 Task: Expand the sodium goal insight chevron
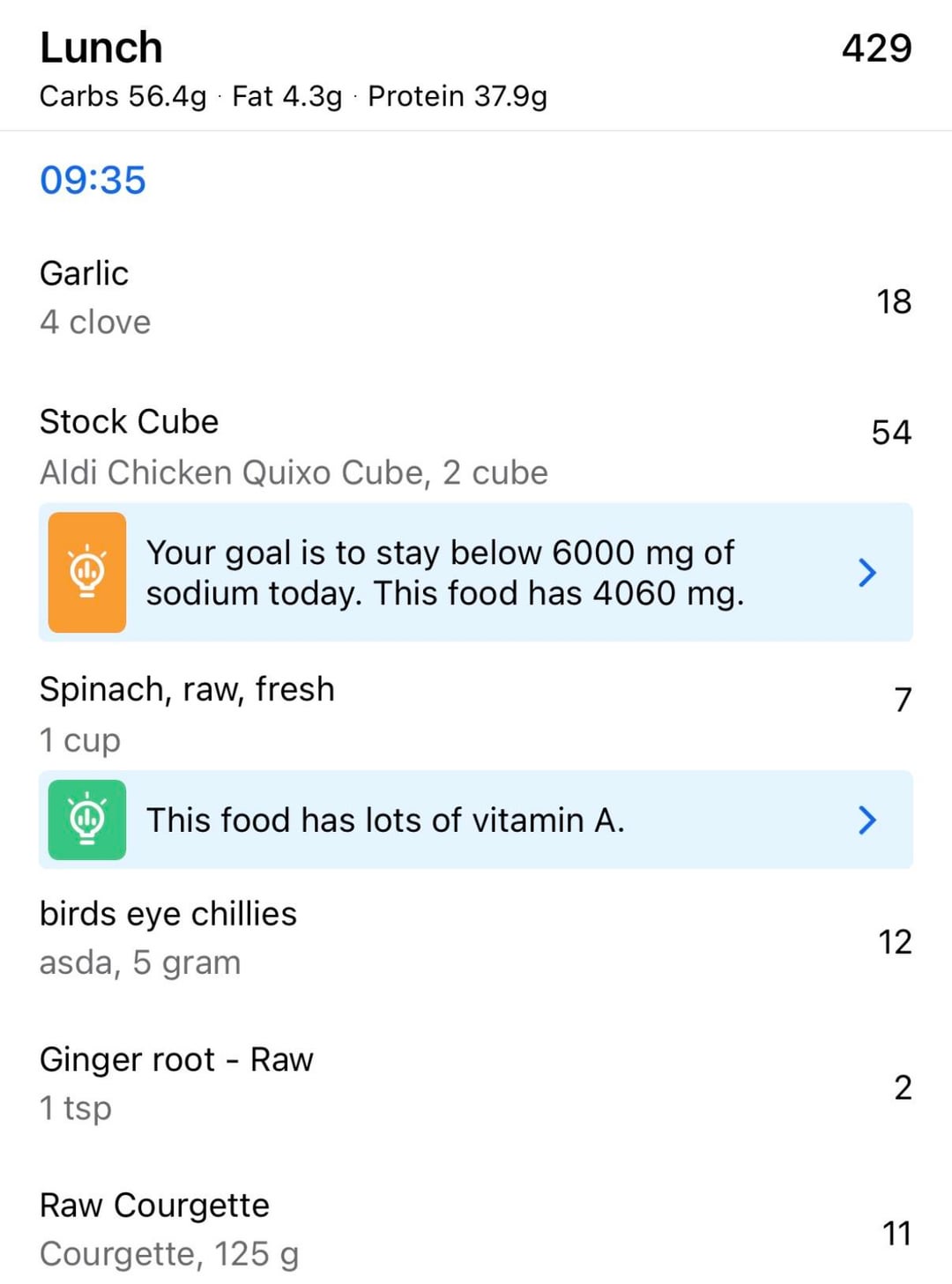click(x=867, y=573)
